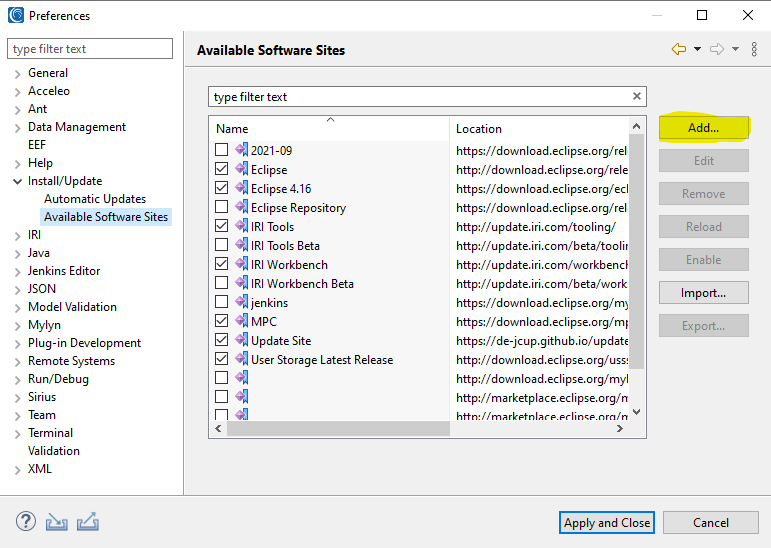Click the Add... button
771x548 pixels.
pos(704,128)
